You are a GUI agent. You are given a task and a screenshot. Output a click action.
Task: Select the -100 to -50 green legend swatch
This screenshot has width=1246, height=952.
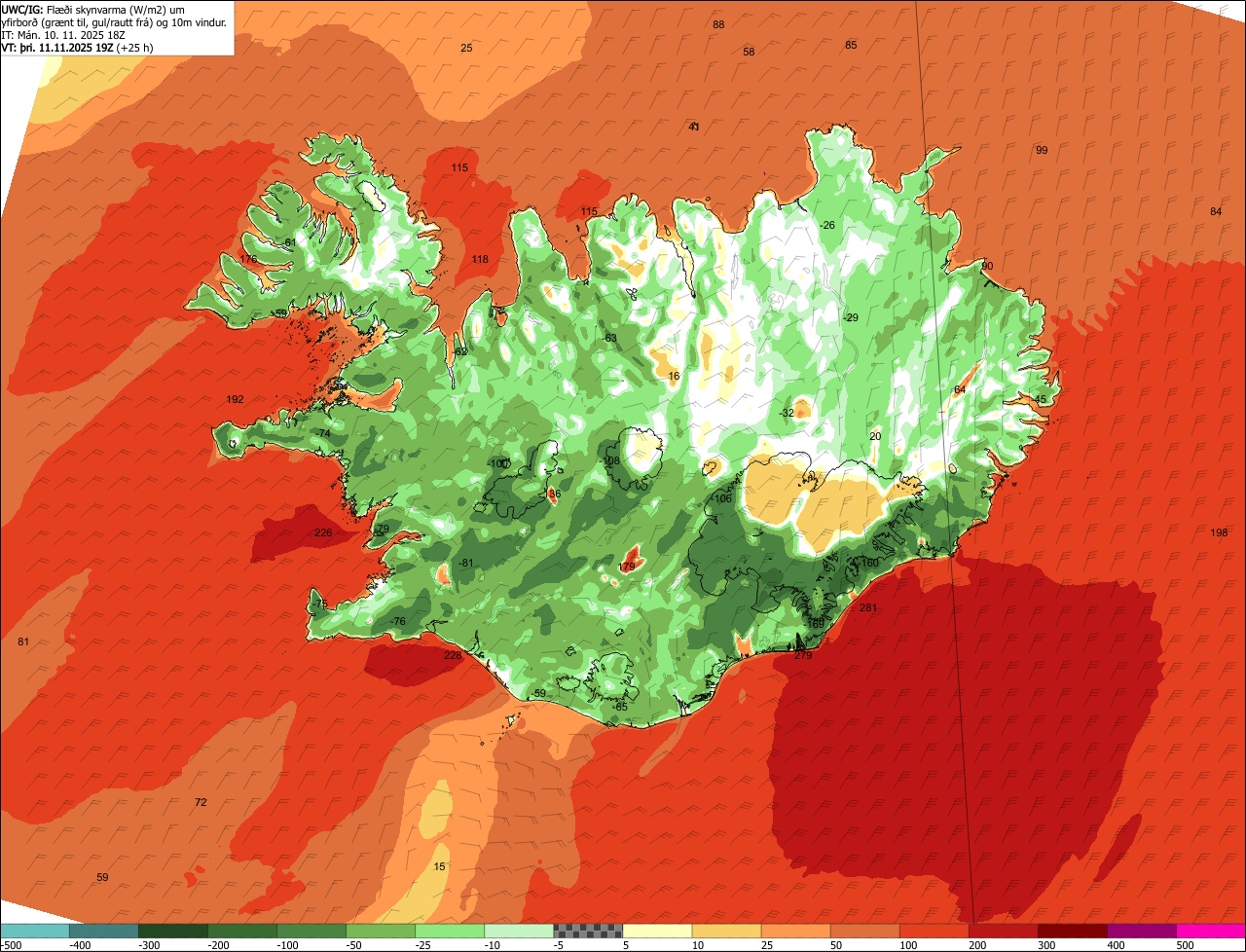coord(311,931)
